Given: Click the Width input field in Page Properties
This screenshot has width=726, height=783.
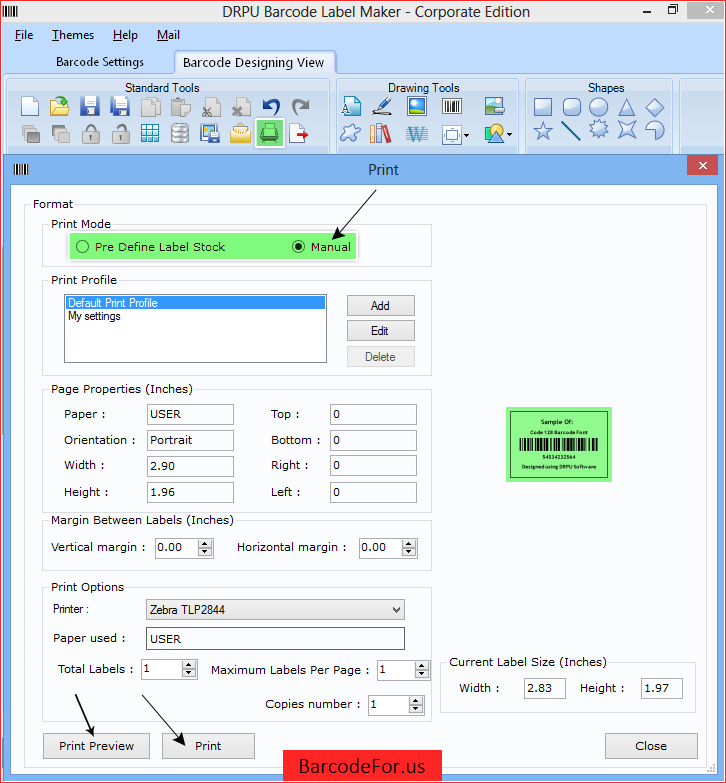Looking at the screenshot, I should pyautogui.click(x=189, y=466).
